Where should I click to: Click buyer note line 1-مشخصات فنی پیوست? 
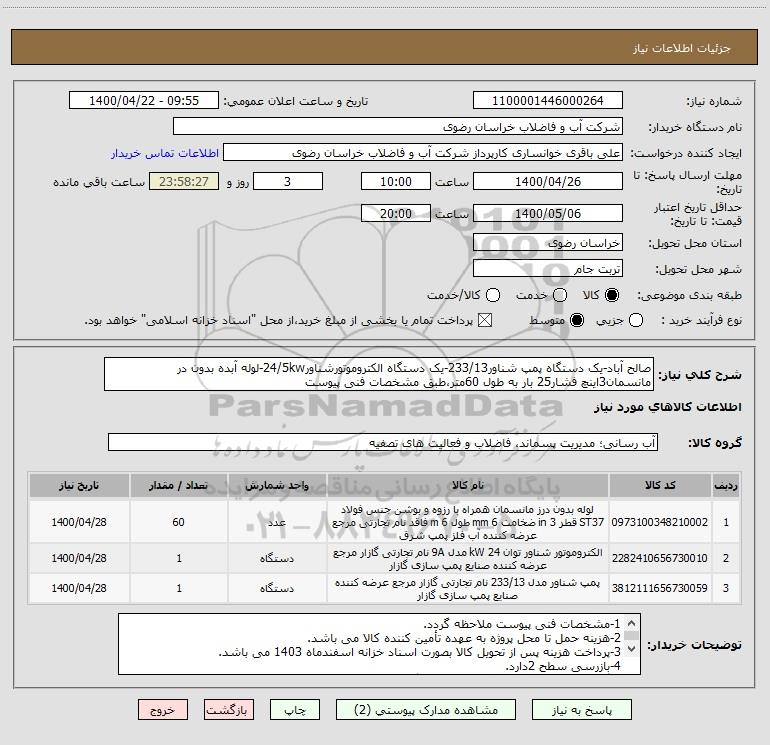click(x=522, y=624)
